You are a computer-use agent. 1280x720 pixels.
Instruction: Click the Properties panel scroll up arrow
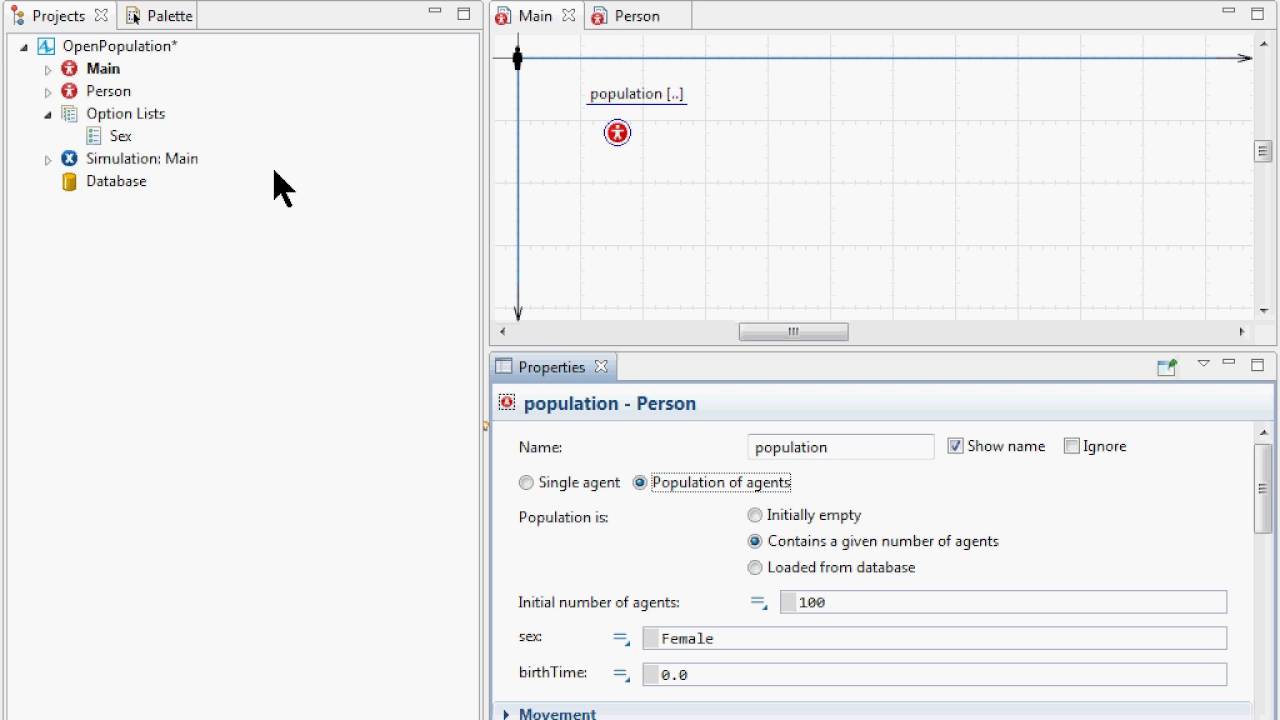(x=1263, y=431)
